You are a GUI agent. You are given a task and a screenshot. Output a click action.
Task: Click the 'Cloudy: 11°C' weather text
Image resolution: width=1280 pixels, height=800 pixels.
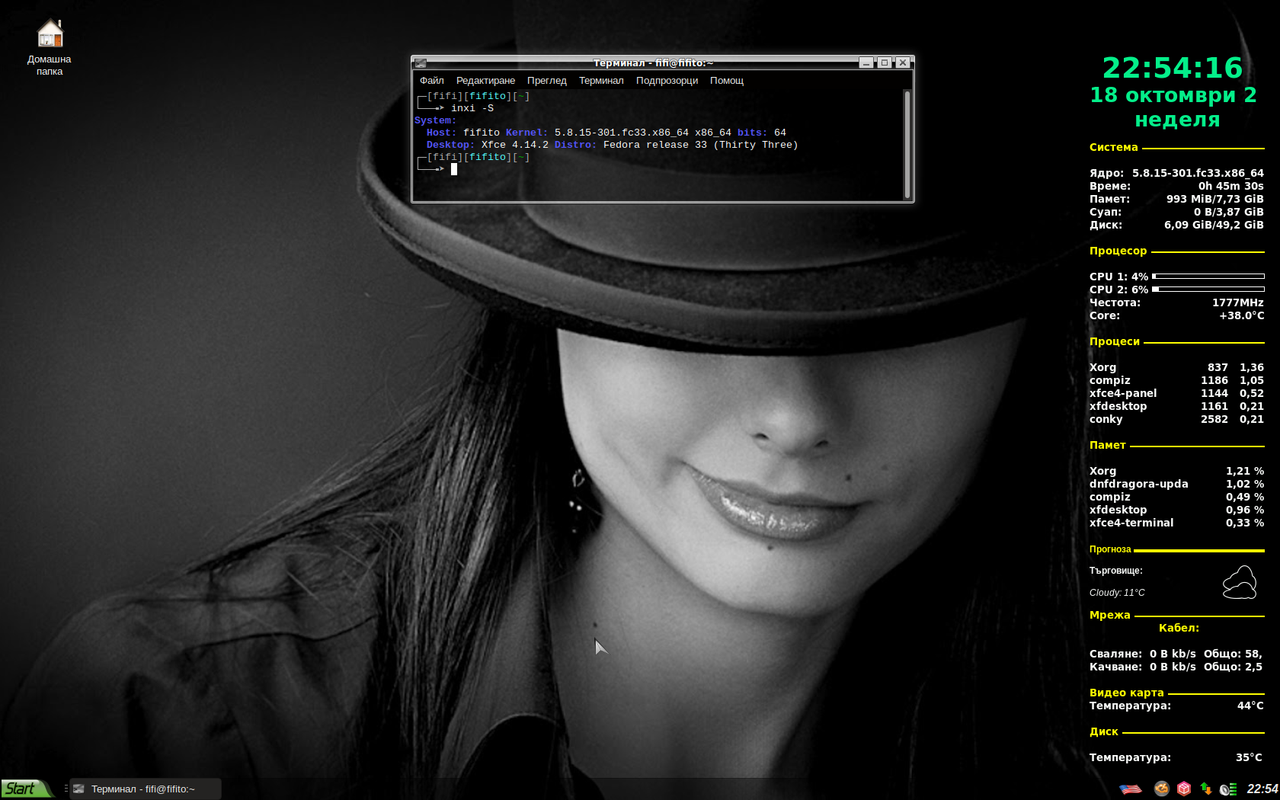[x=1117, y=593]
